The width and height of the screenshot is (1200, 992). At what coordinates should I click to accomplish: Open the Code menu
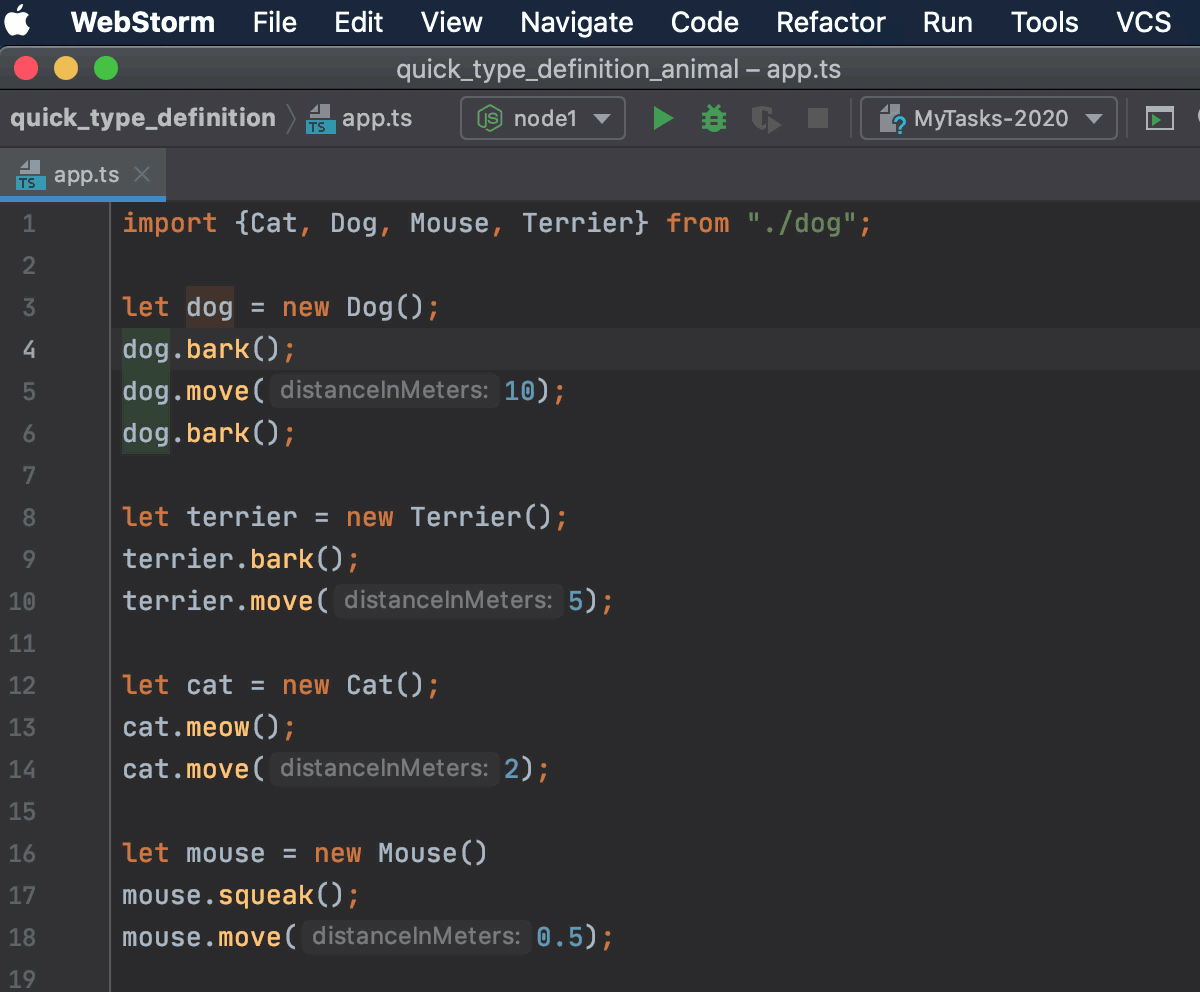704,22
